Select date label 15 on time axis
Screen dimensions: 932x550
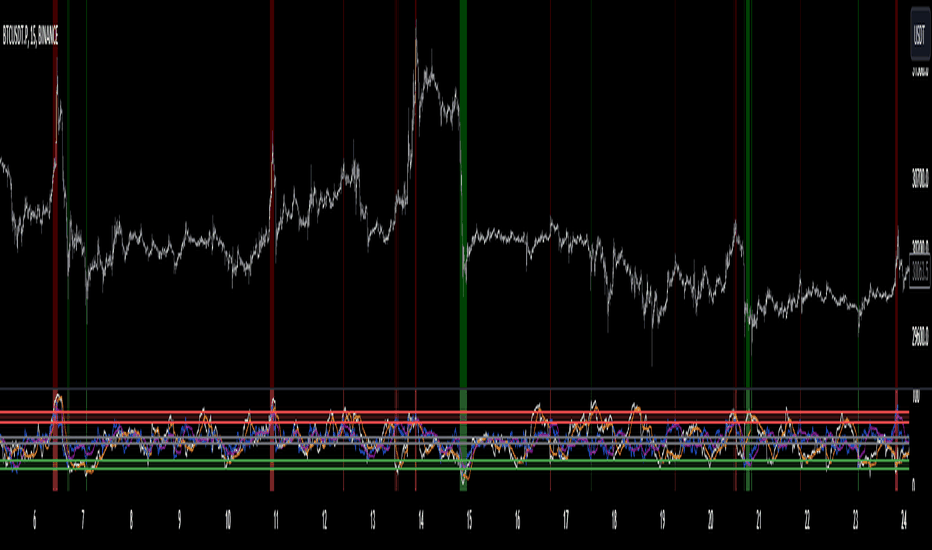[469, 520]
